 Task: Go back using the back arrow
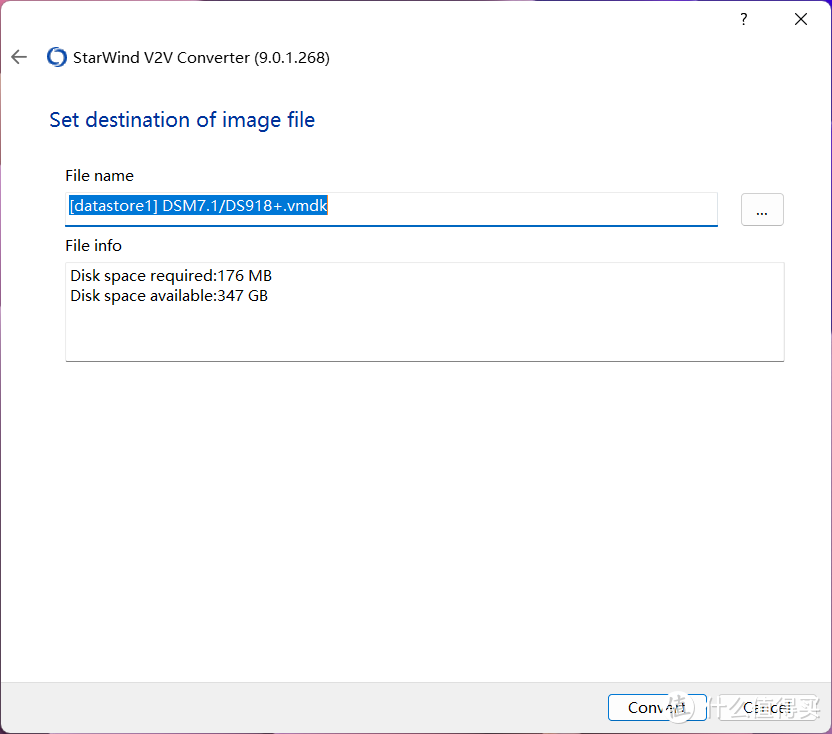click(x=19, y=57)
